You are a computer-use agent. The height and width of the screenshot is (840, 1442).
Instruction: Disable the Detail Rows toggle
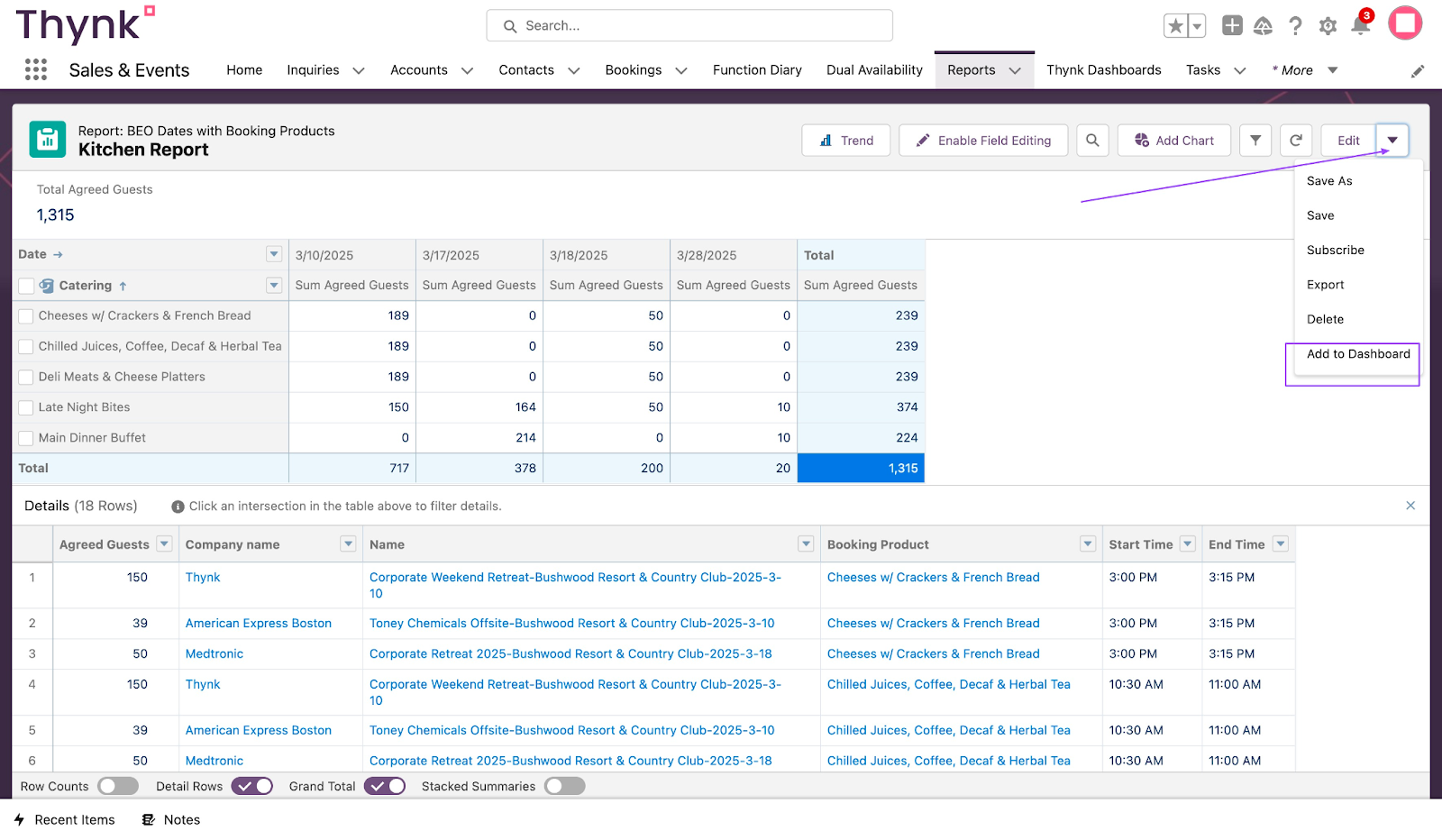click(252, 786)
